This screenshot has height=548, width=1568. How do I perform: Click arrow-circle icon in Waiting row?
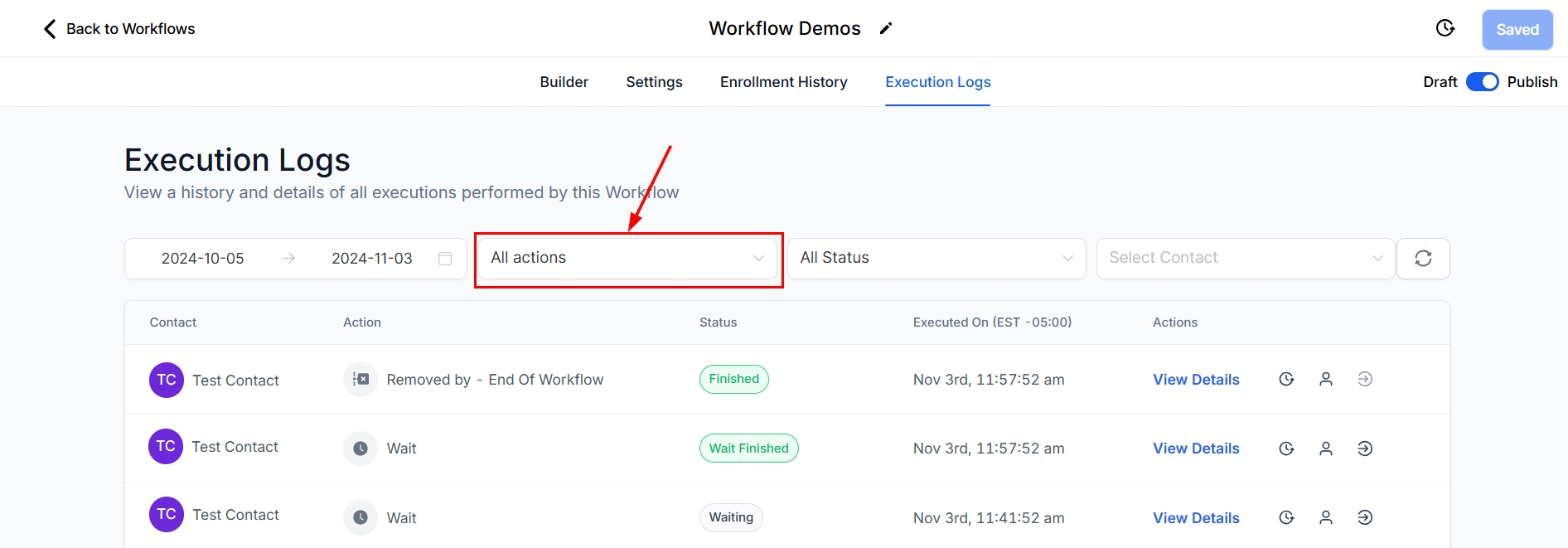1365,518
